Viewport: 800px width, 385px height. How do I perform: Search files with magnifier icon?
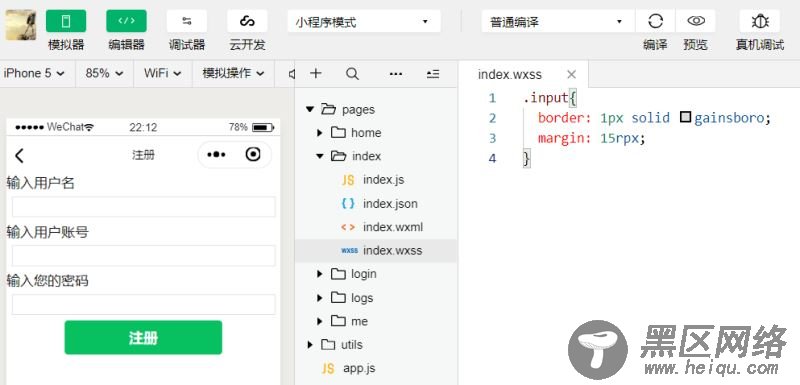click(x=352, y=73)
